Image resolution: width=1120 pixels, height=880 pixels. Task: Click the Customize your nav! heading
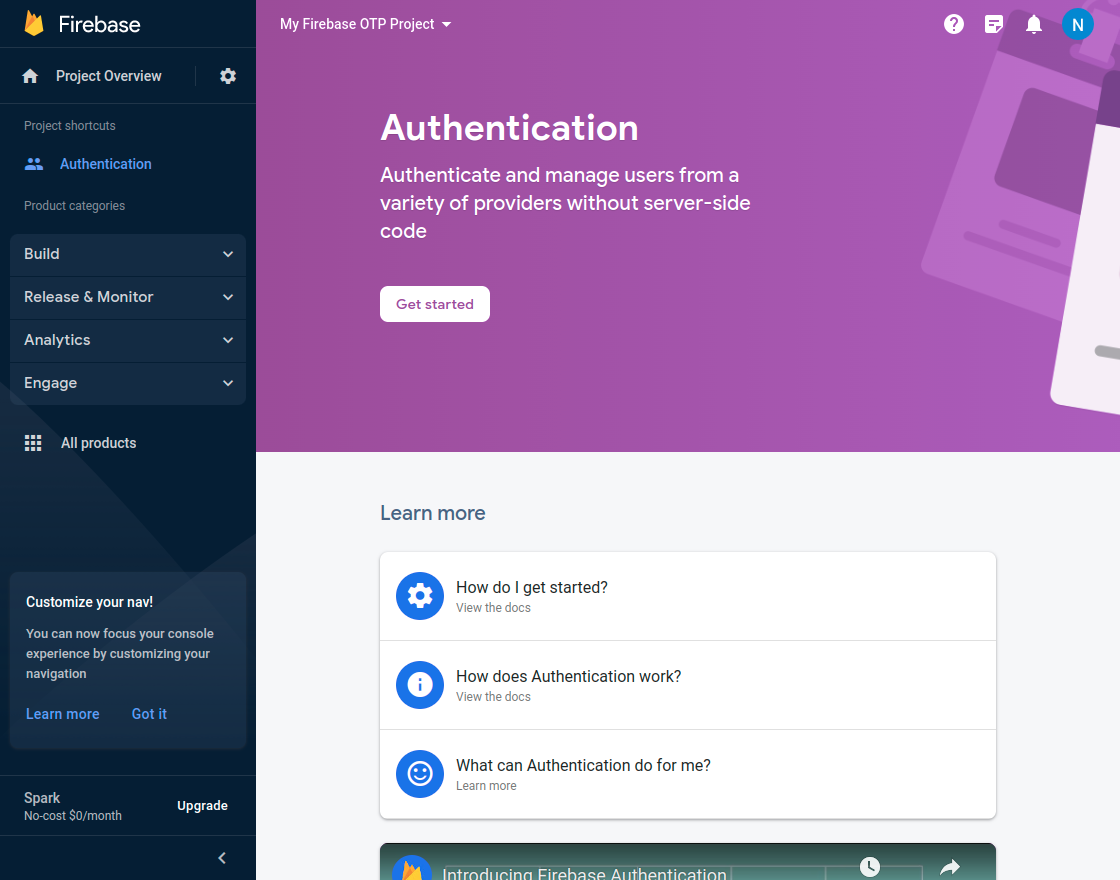point(89,602)
